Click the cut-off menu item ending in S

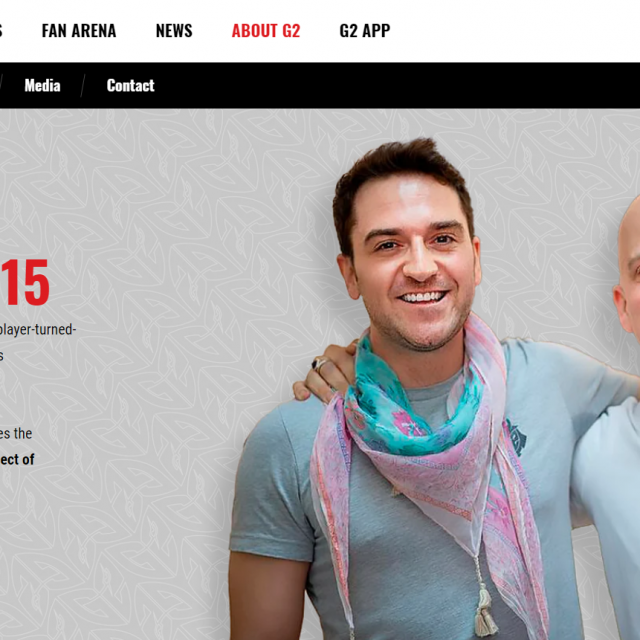1,31
